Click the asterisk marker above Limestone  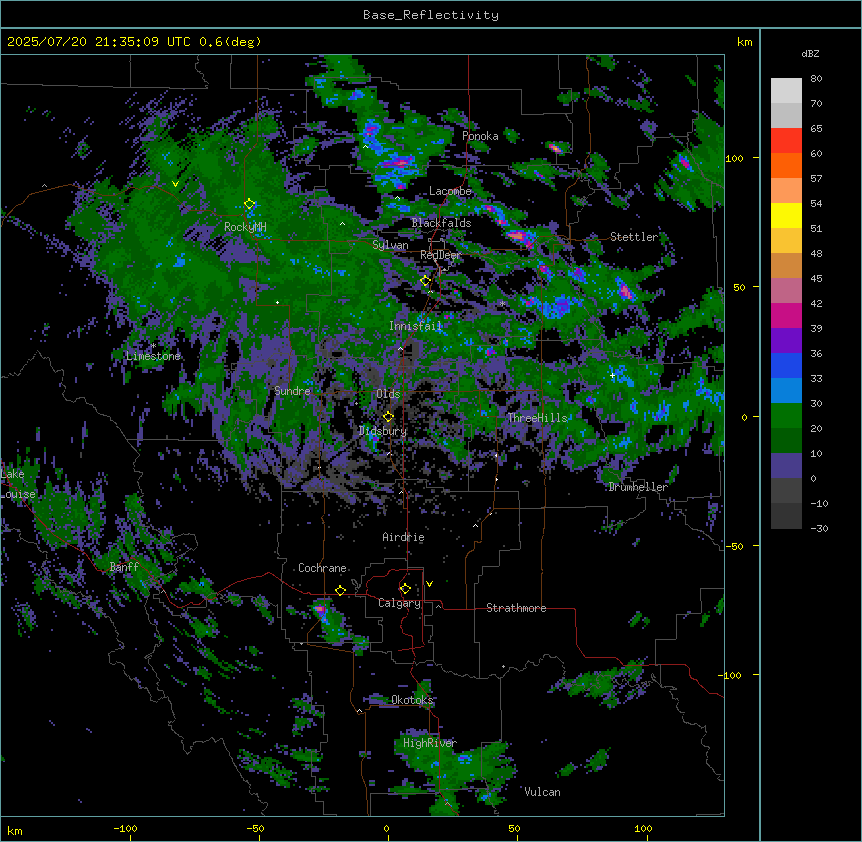click(153, 346)
